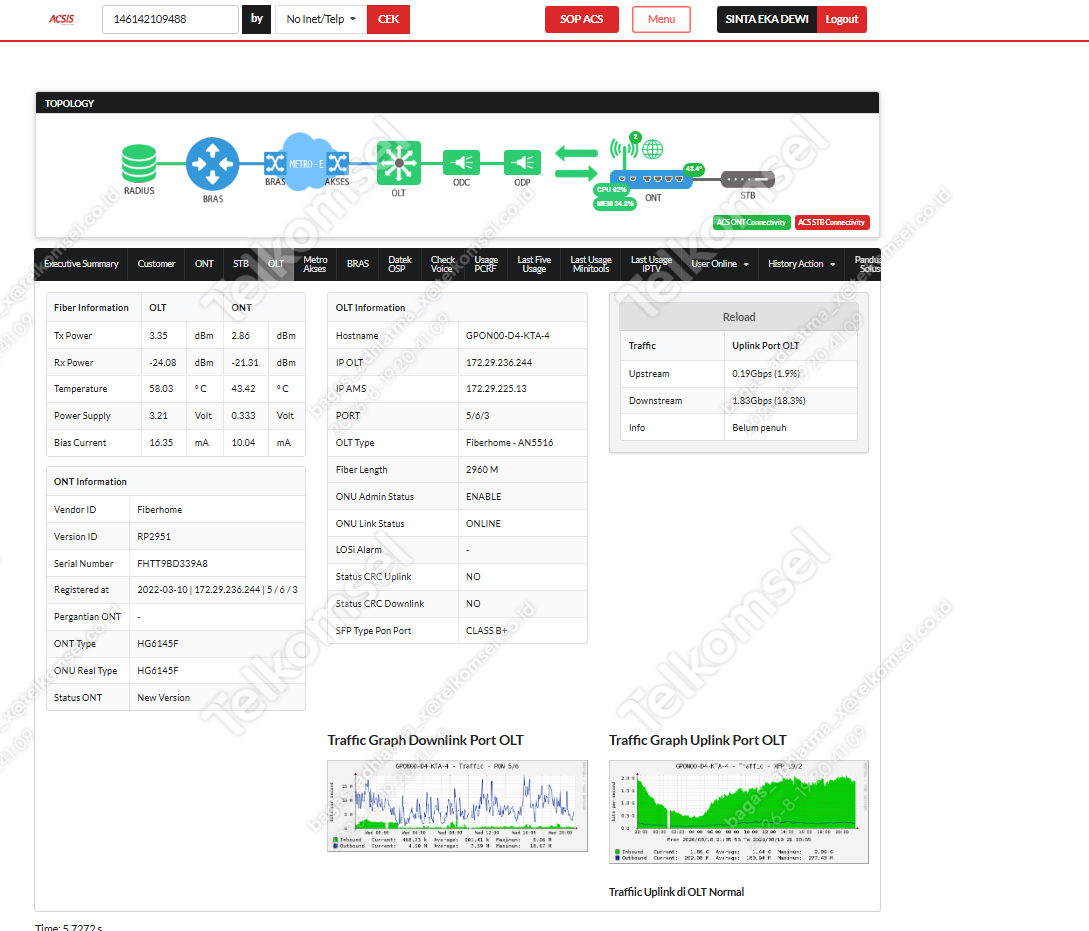Click the AKSES switch icon

338,164
